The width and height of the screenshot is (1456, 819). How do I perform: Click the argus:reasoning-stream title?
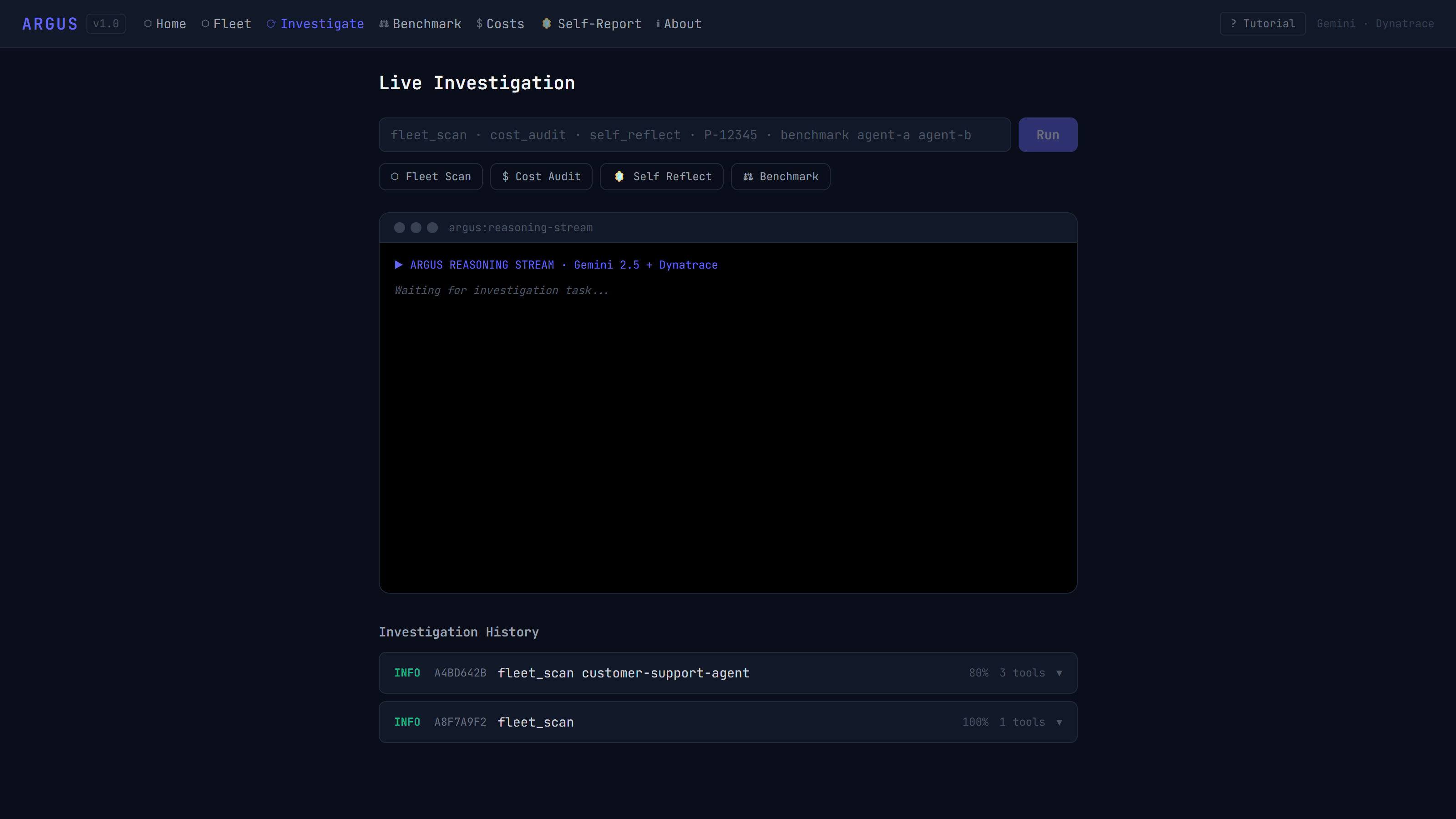tap(521, 228)
